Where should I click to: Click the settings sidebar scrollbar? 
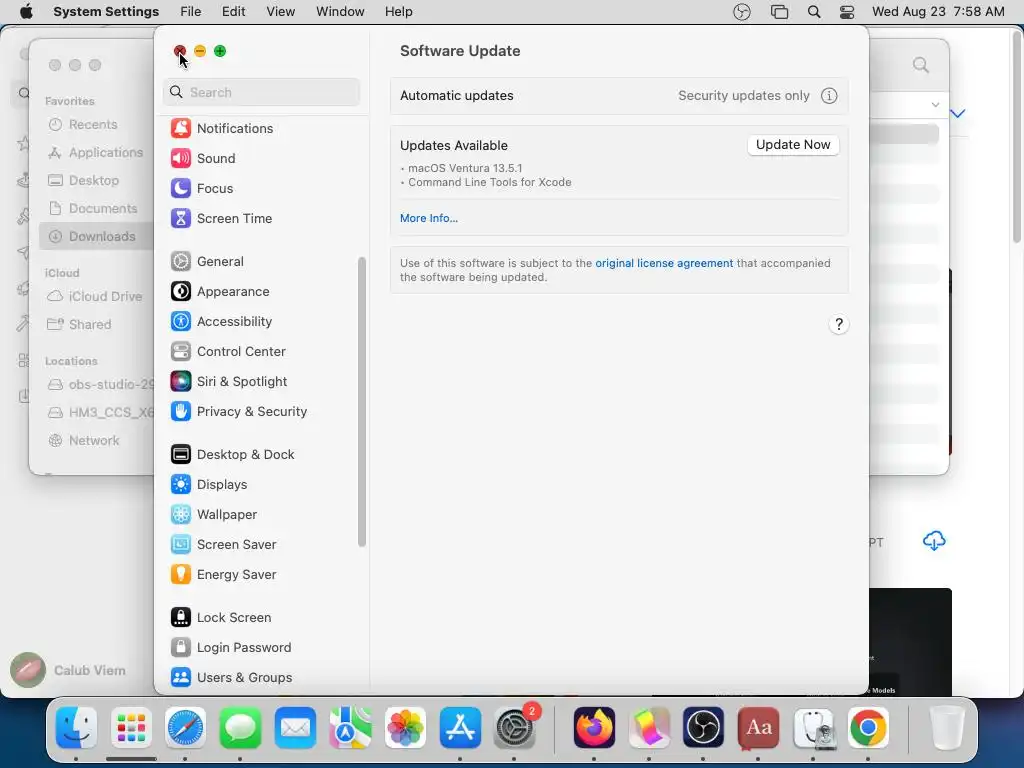click(362, 402)
